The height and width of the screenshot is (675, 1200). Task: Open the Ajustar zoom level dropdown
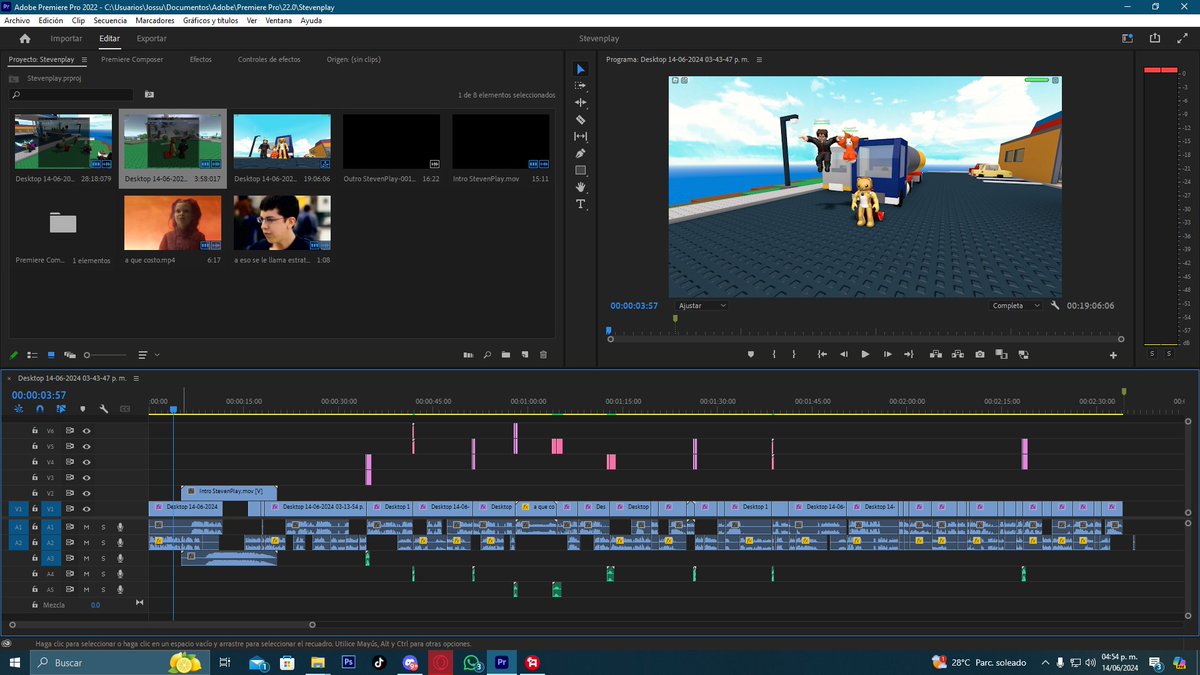(701, 306)
